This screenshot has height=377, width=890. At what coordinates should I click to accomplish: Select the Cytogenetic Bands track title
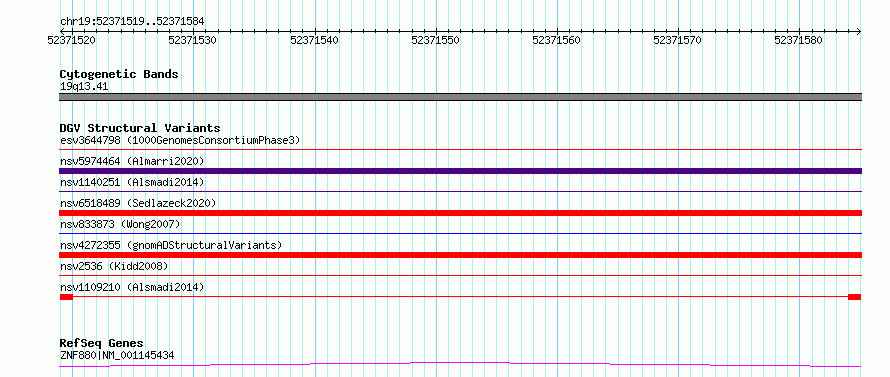click(119, 74)
